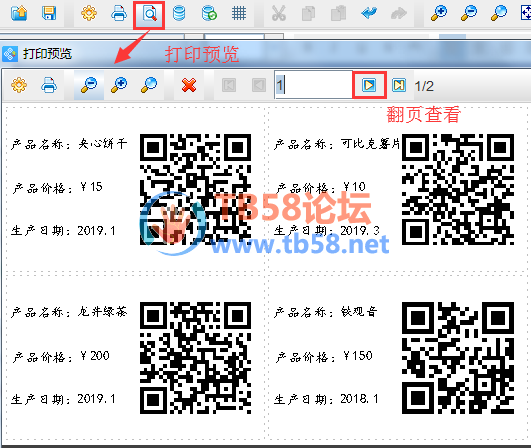The image size is (531, 448).
Task: Click date text 2018.1
Action: [359, 399]
